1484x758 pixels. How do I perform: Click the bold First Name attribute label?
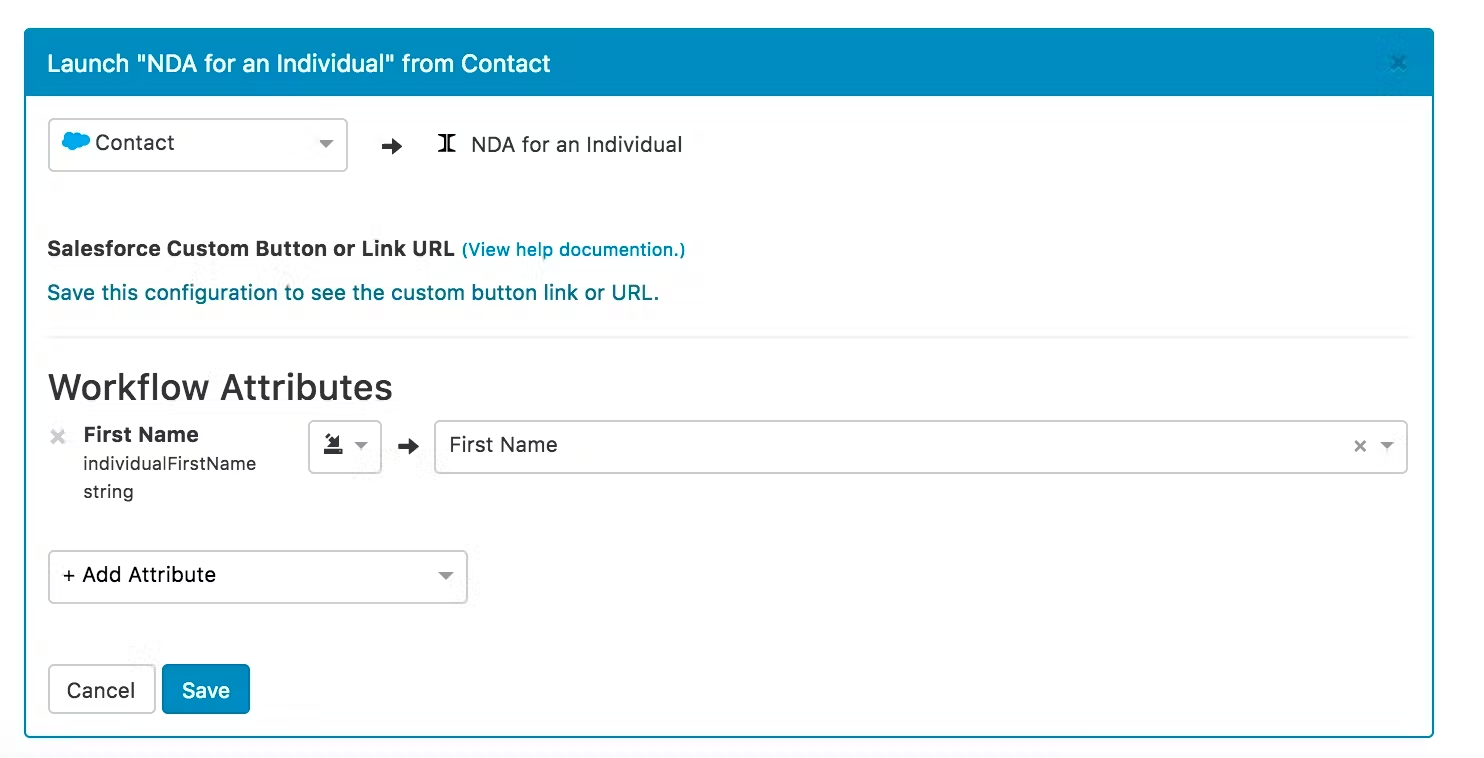pyautogui.click(x=141, y=434)
